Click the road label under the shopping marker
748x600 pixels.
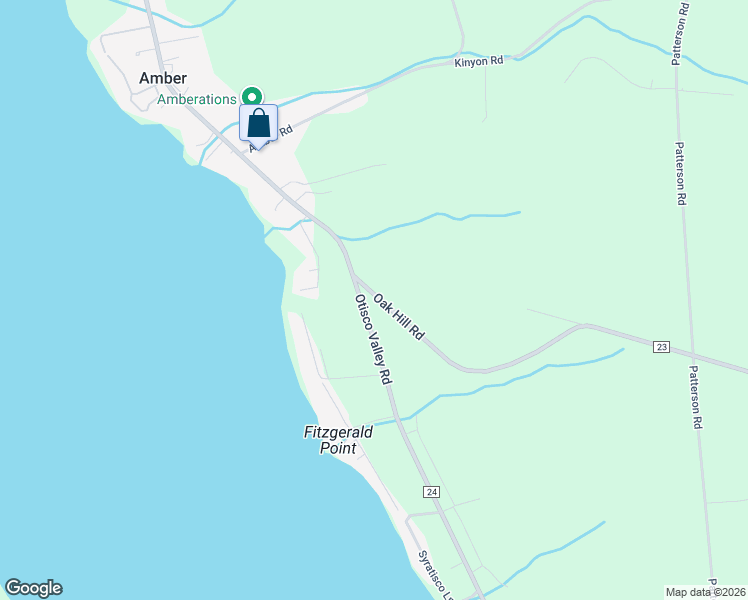271,139
